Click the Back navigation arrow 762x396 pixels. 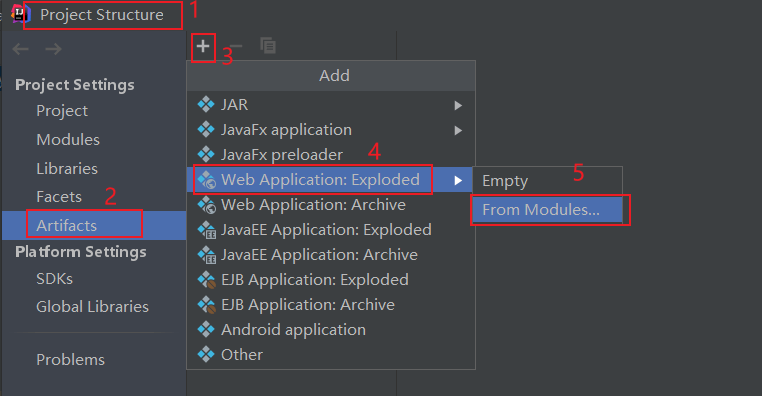20,49
